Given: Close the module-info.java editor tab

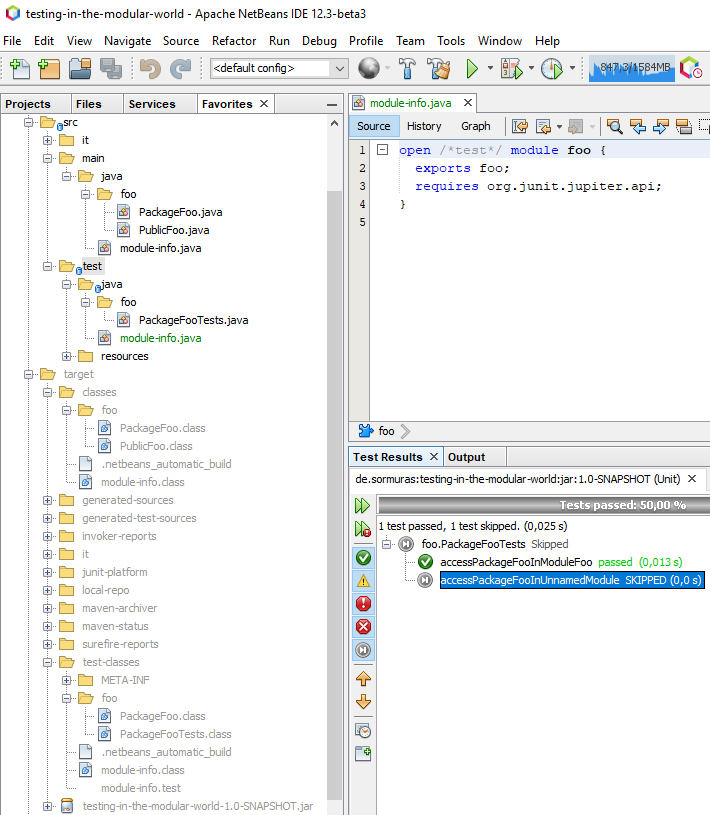Looking at the screenshot, I should [468, 103].
